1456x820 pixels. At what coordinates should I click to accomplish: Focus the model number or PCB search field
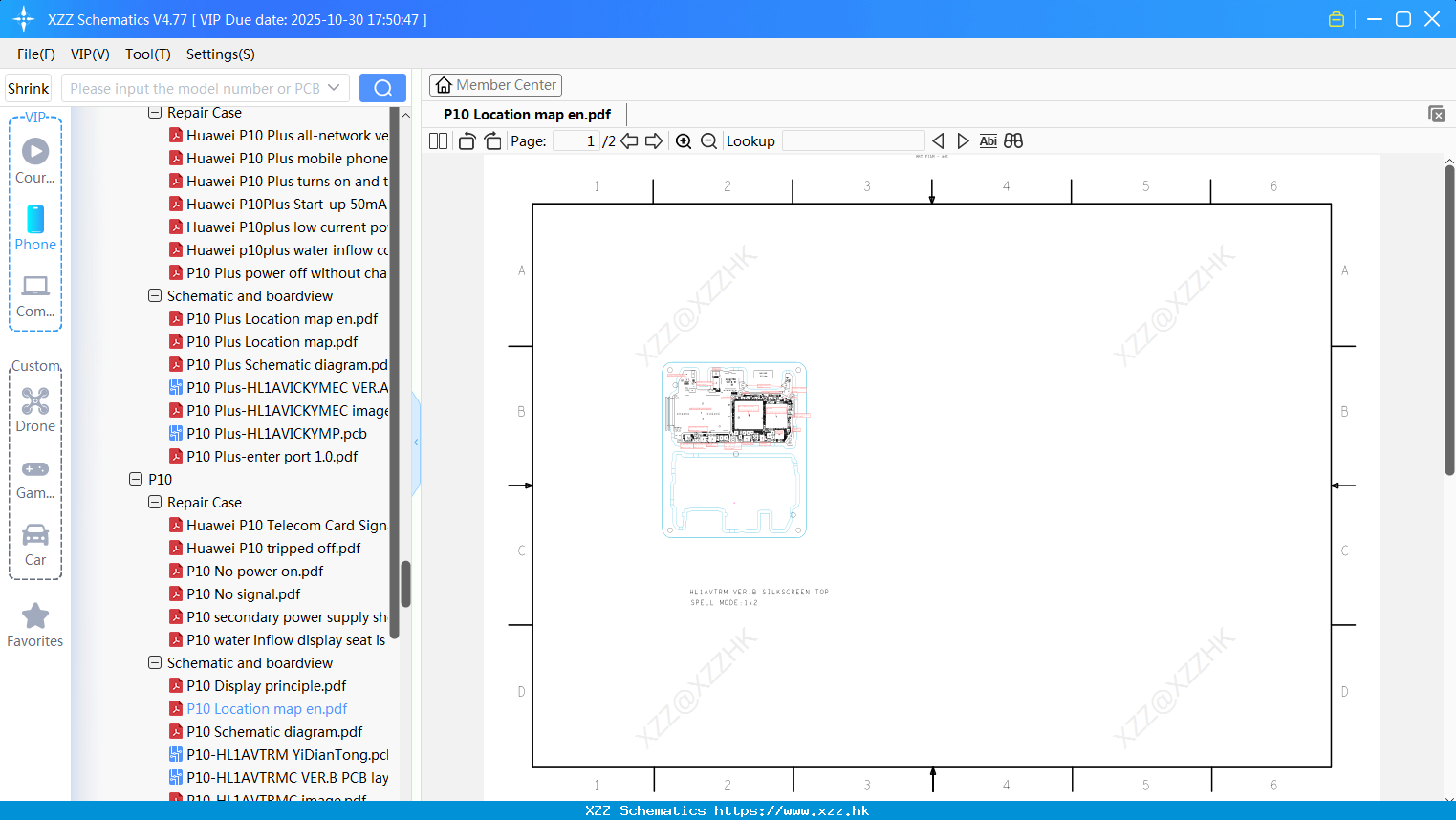[x=195, y=88]
